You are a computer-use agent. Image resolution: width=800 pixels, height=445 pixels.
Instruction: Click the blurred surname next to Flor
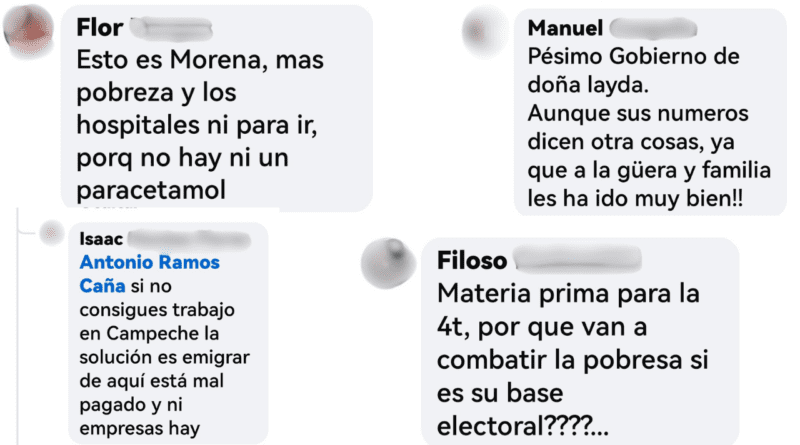click(171, 28)
